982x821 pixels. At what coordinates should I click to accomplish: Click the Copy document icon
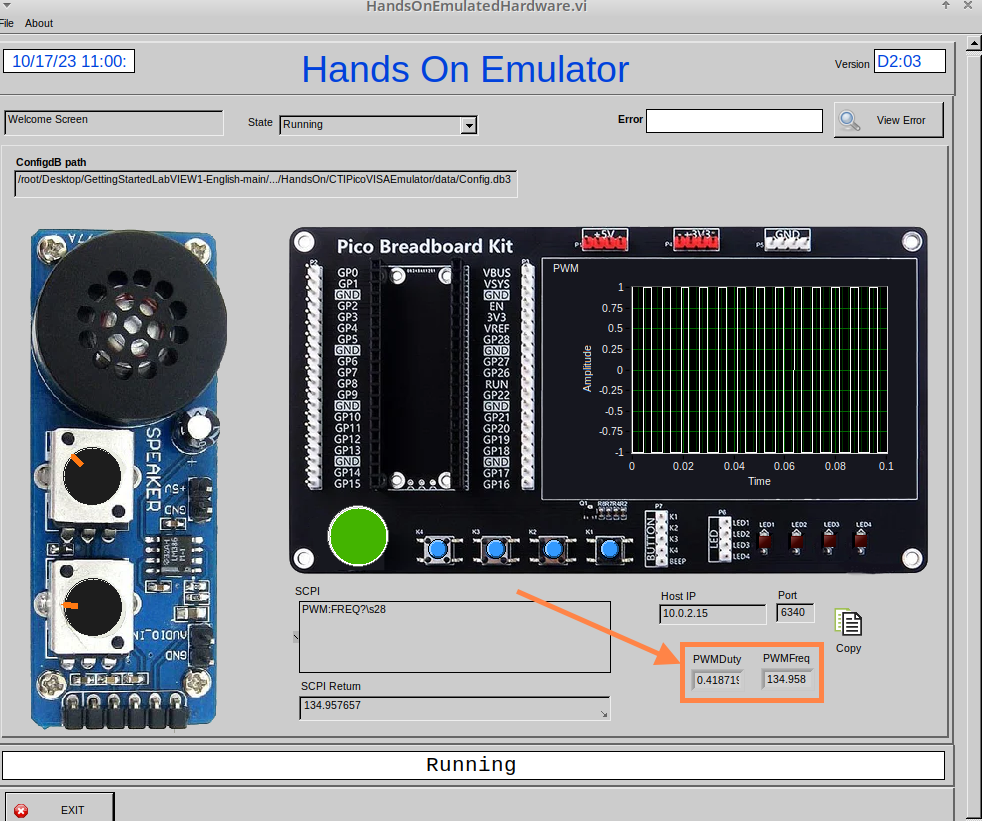pyautogui.click(x=849, y=622)
